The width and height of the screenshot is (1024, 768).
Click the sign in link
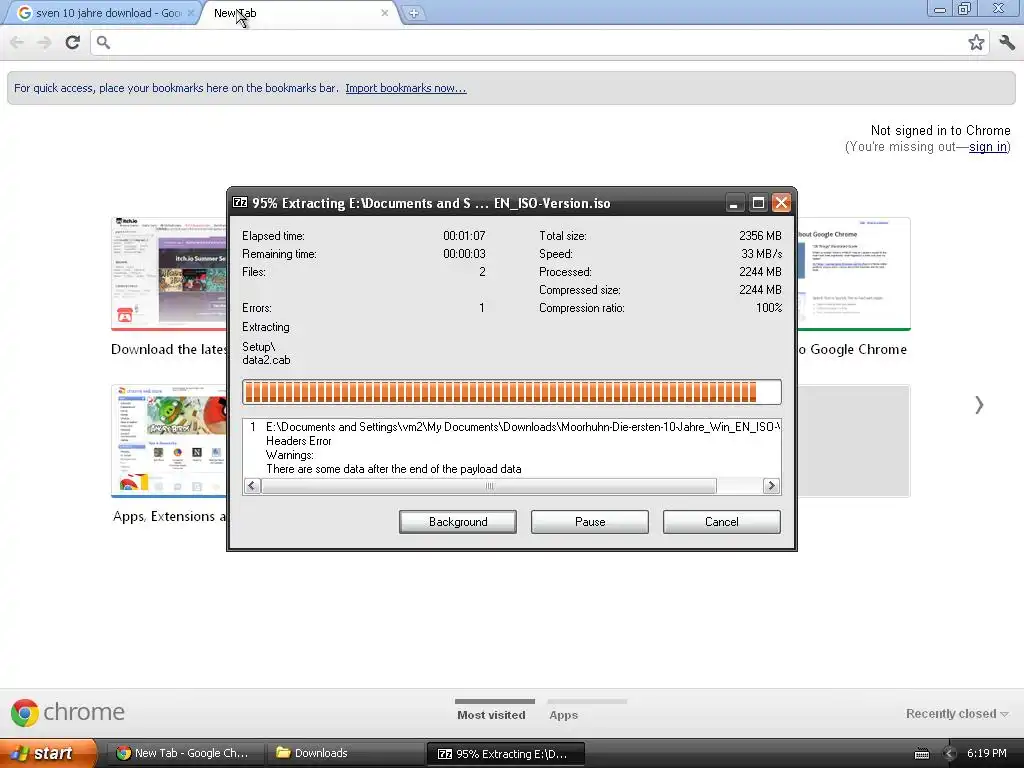click(x=987, y=147)
